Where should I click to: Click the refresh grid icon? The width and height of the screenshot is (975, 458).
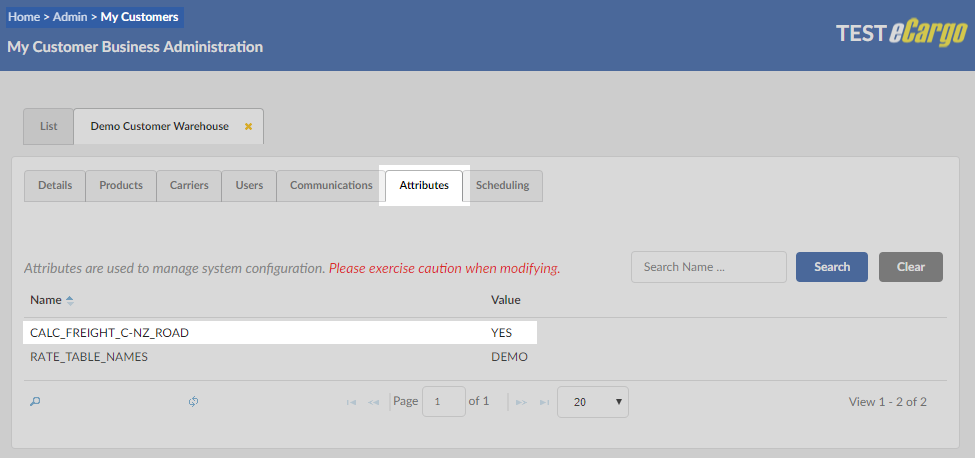pos(194,402)
